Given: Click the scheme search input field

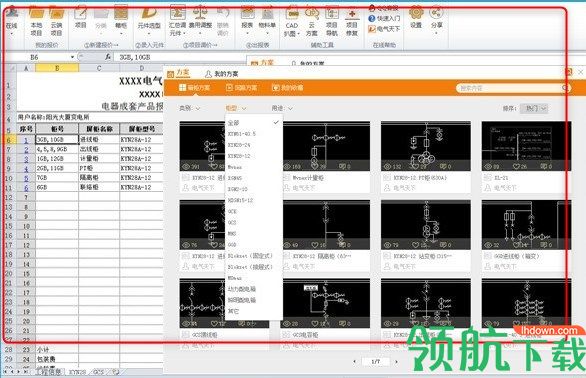Looking at the screenshot, I should pos(509,88).
